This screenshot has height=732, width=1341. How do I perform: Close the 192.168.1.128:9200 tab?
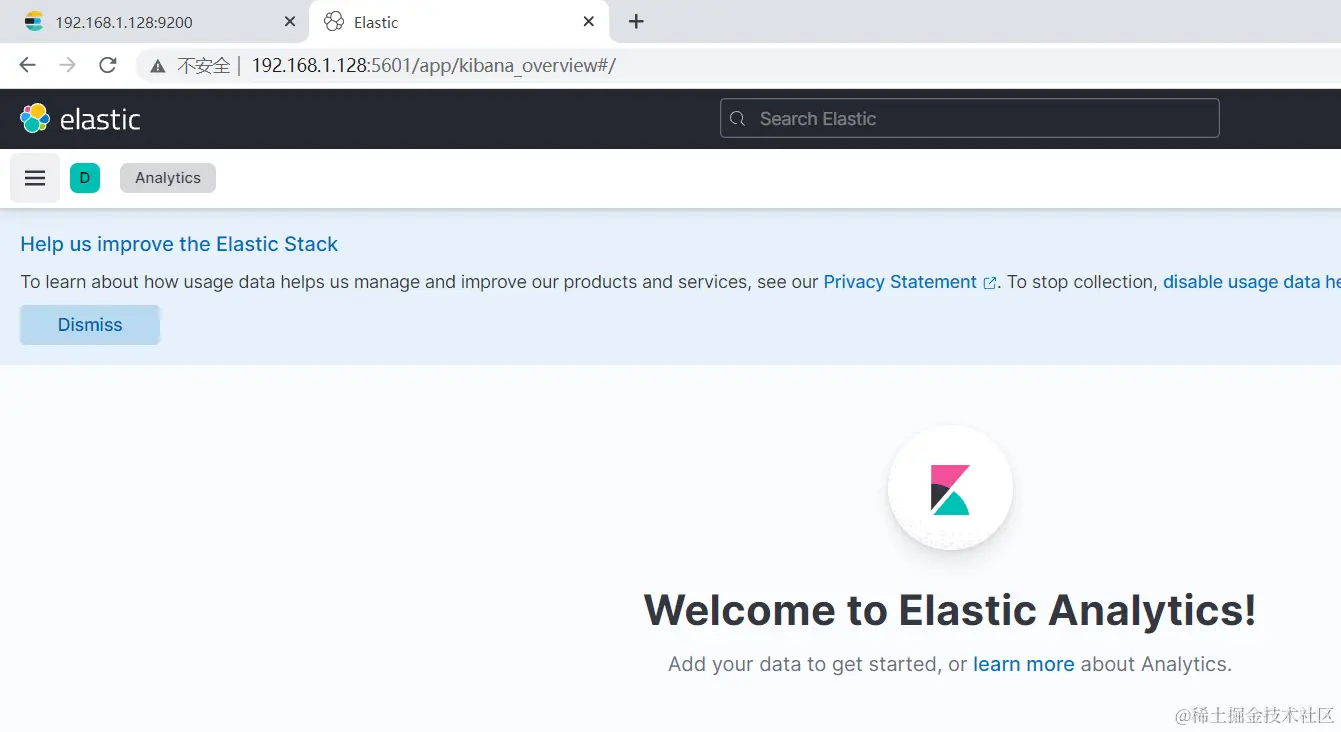click(x=290, y=21)
